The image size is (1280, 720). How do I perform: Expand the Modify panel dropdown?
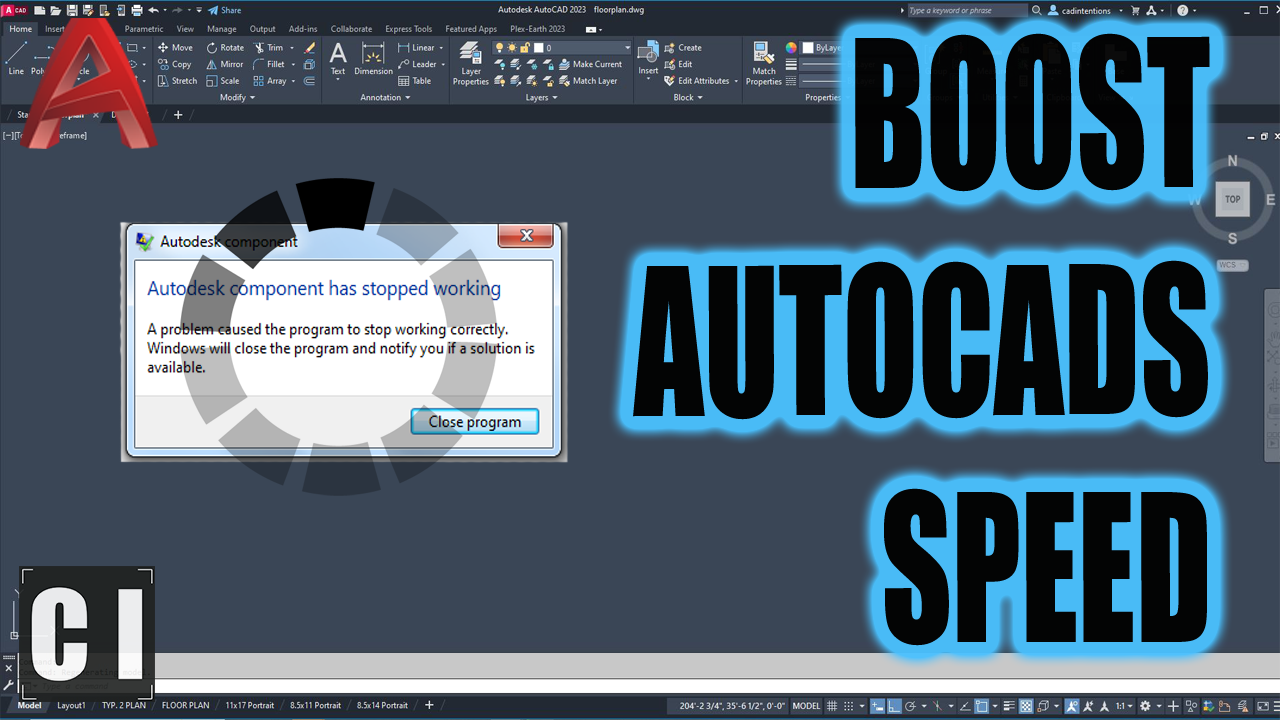click(x=237, y=97)
